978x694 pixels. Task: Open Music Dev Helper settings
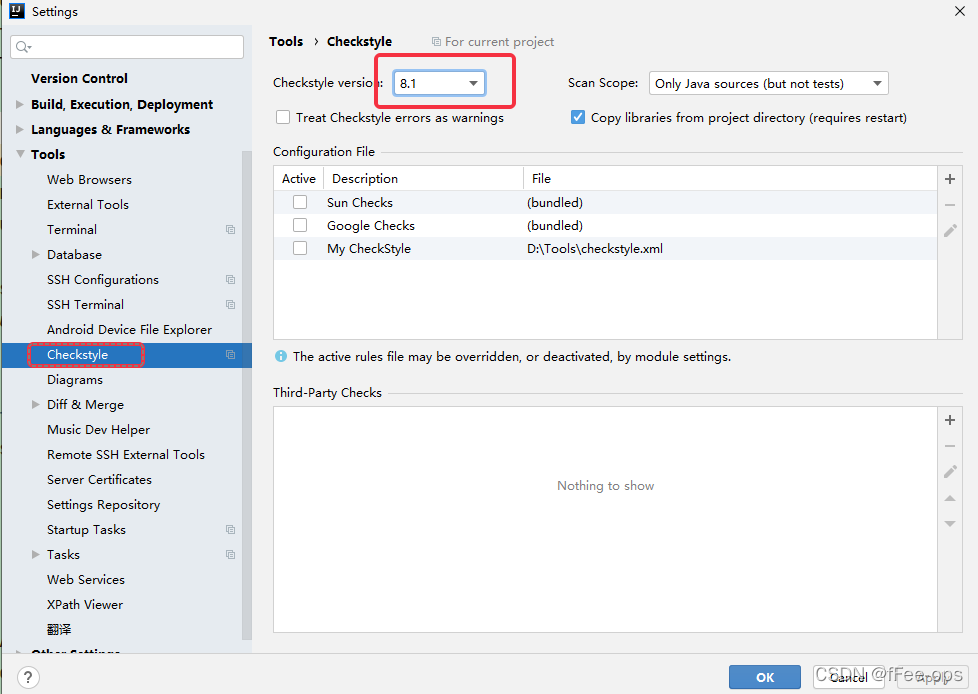pyautogui.click(x=99, y=430)
